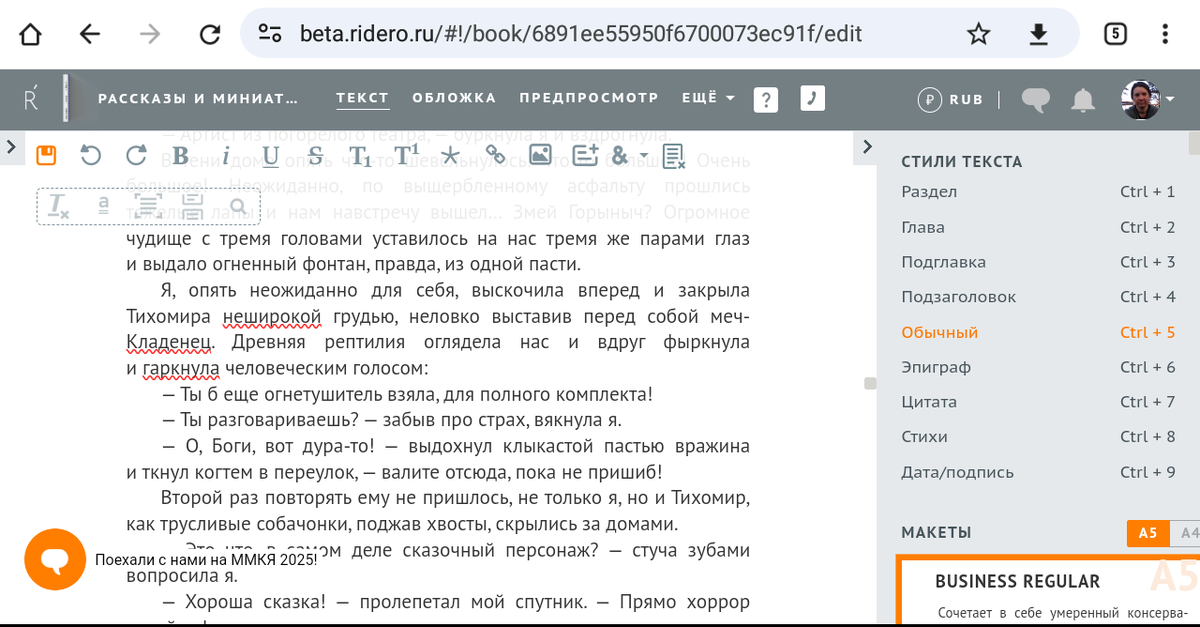Screen dimensions: 1200x627
Task: Toggle bold formatting
Action: 181,155
